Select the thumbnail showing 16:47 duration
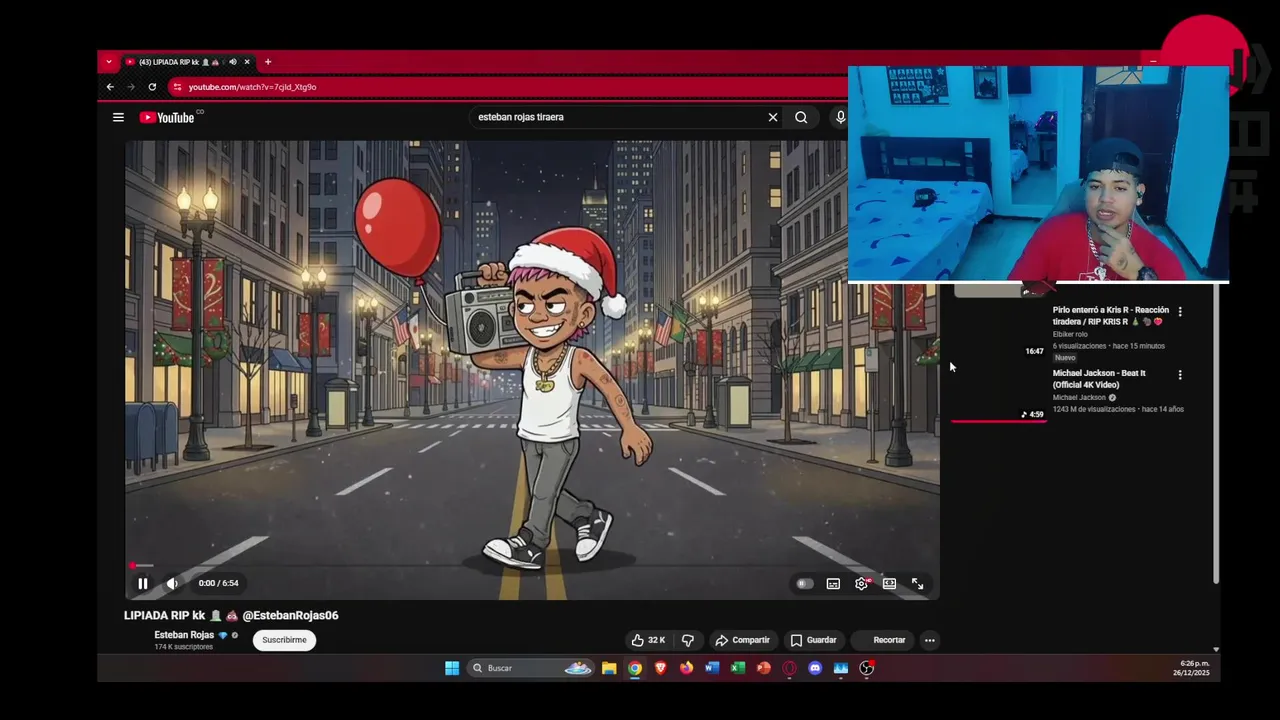Screen dimensions: 1280x720 (x=999, y=330)
